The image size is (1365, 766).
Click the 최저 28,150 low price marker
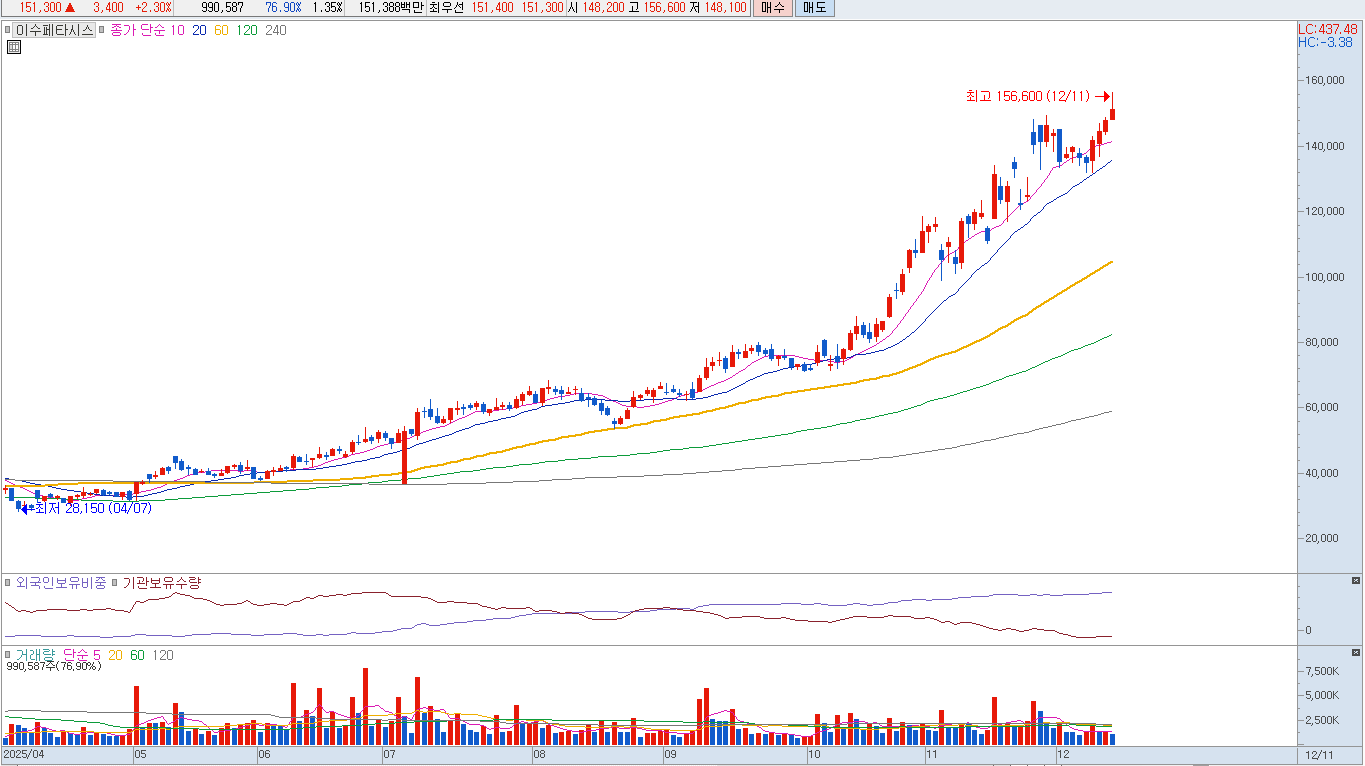[x=92, y=509]
